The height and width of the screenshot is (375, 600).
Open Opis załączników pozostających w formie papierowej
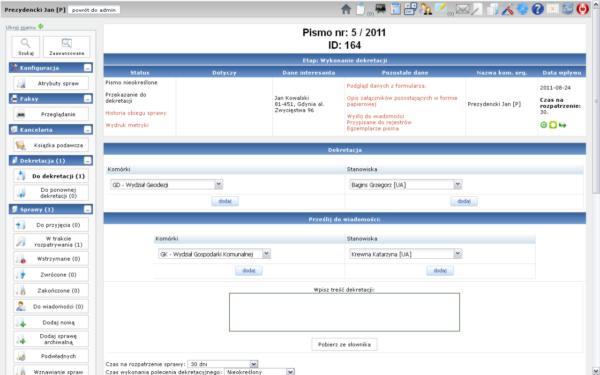pos(402,101)
